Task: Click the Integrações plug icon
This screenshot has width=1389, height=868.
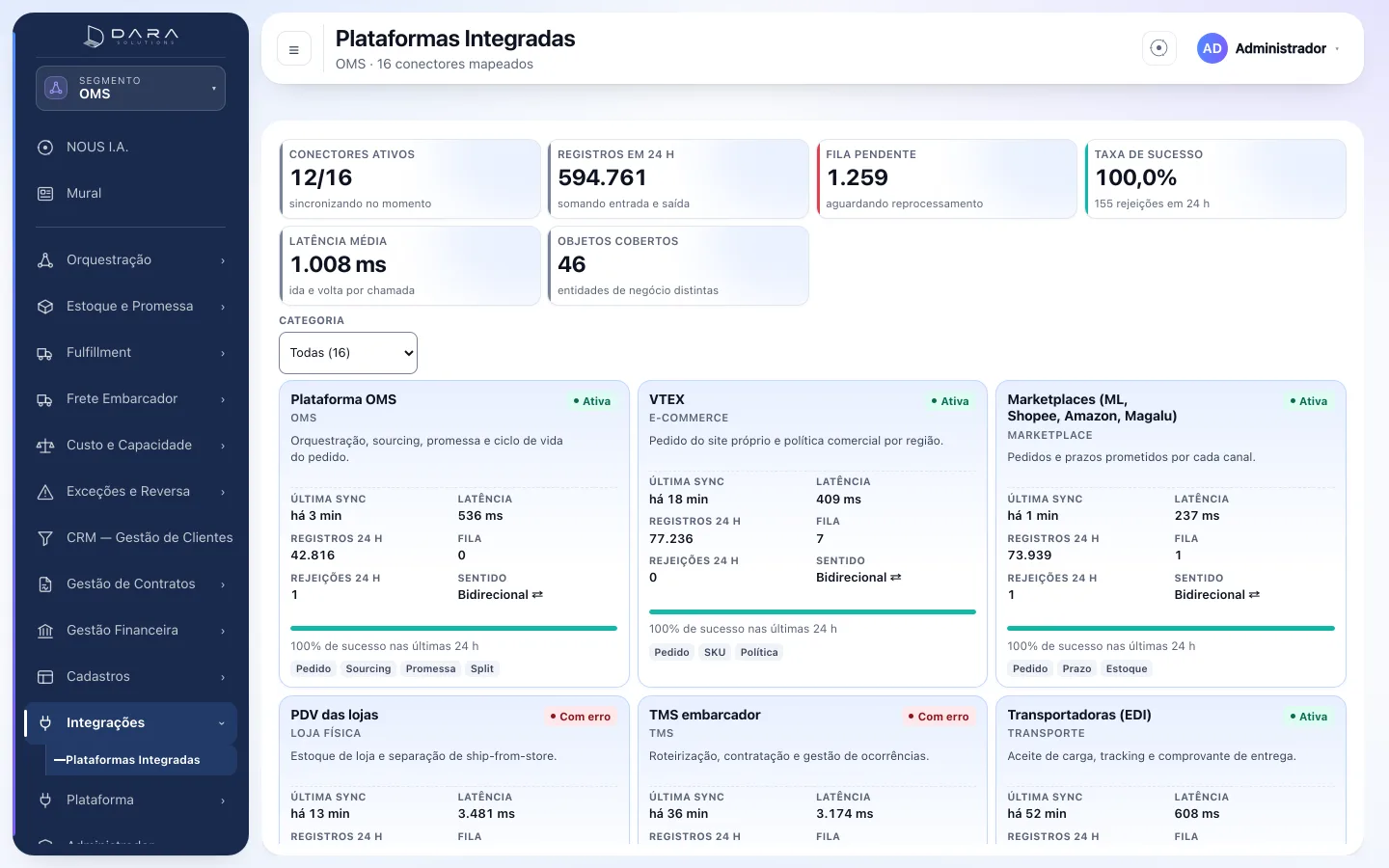Action: coord(45,723)
